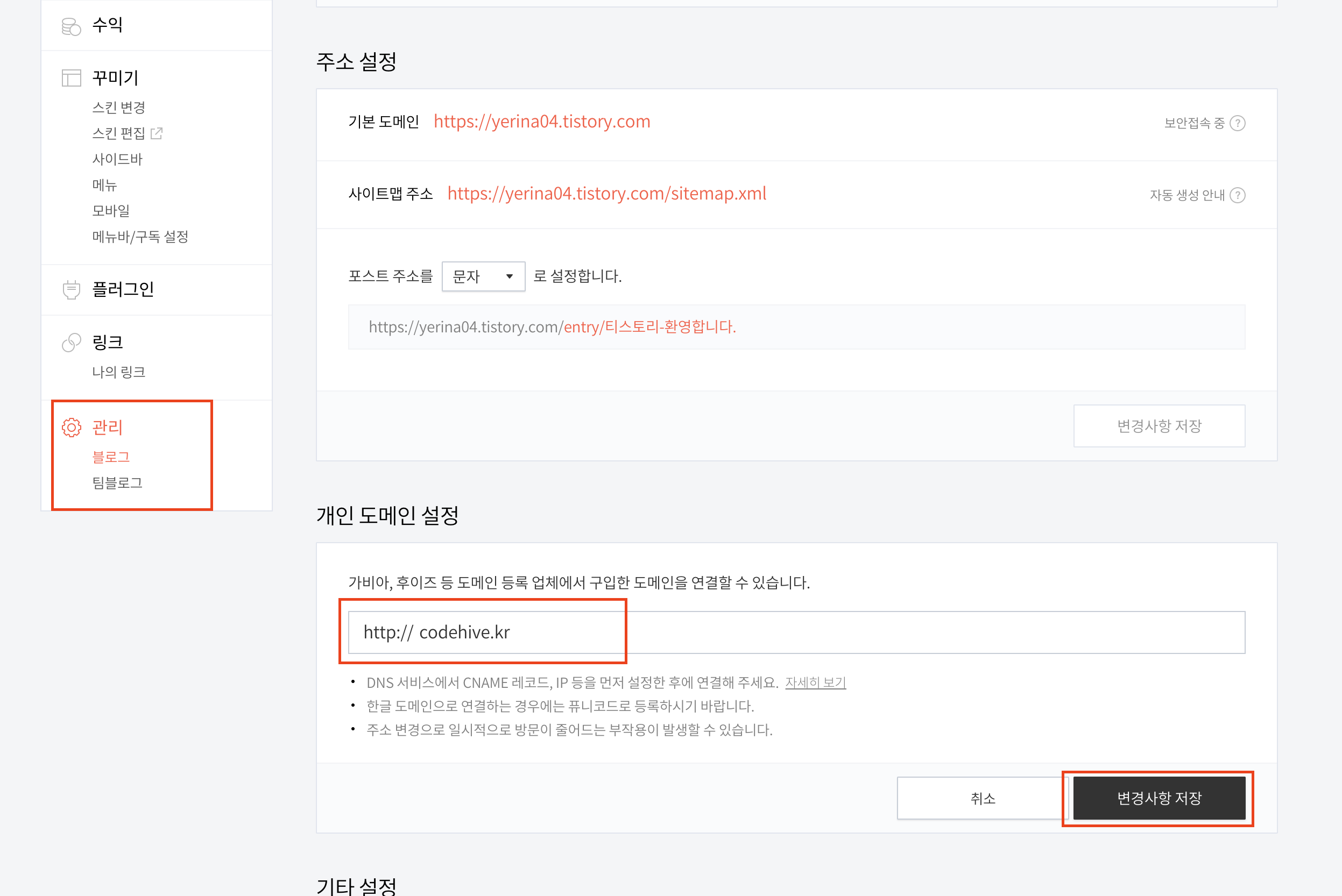This screenshot has height=896, width=1342.
Task: Click the 수익 coins icon
Action: click(71, 26)
